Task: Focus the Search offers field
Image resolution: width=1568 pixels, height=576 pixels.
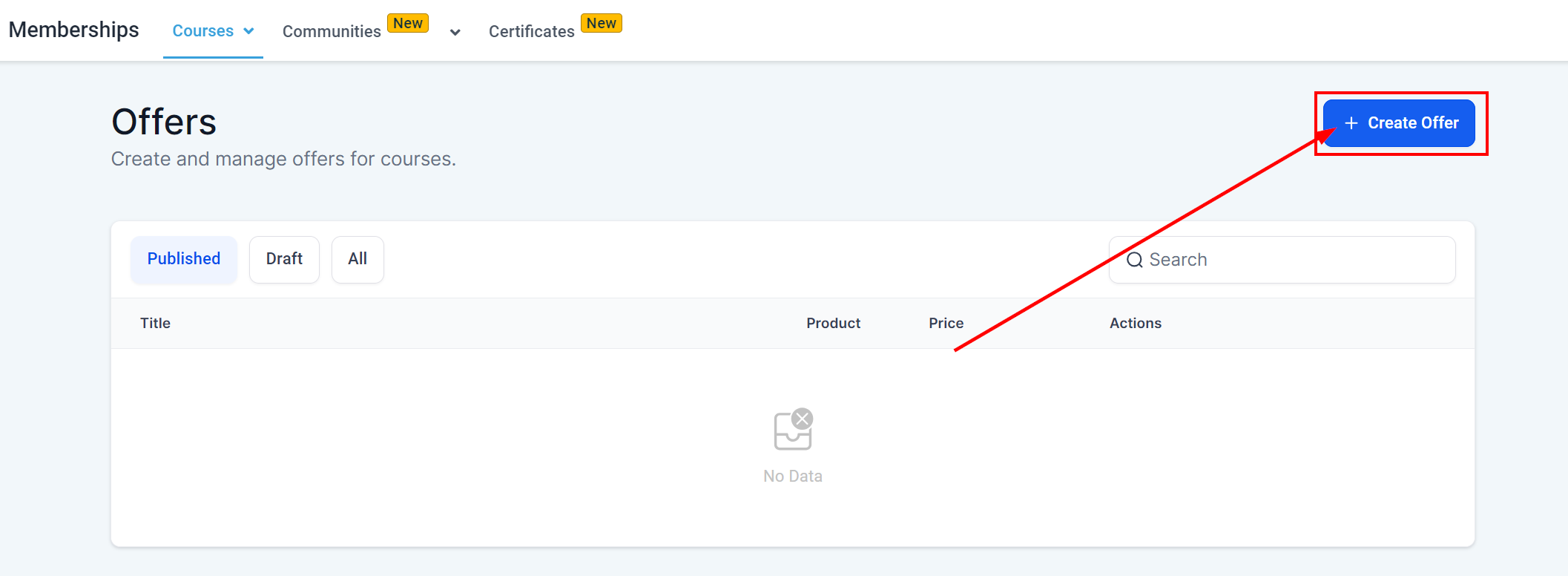Action: 1282,260
